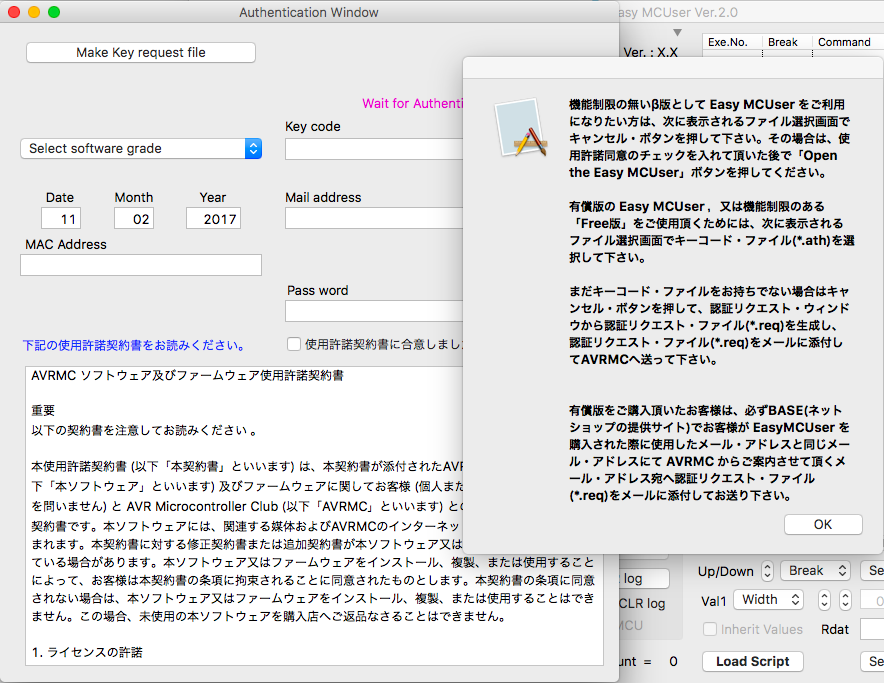This screenshot has height=683, width=884.
Task: Click the blue 下記の使用許諾契約書をお読みください text
Action: [134, 345]
